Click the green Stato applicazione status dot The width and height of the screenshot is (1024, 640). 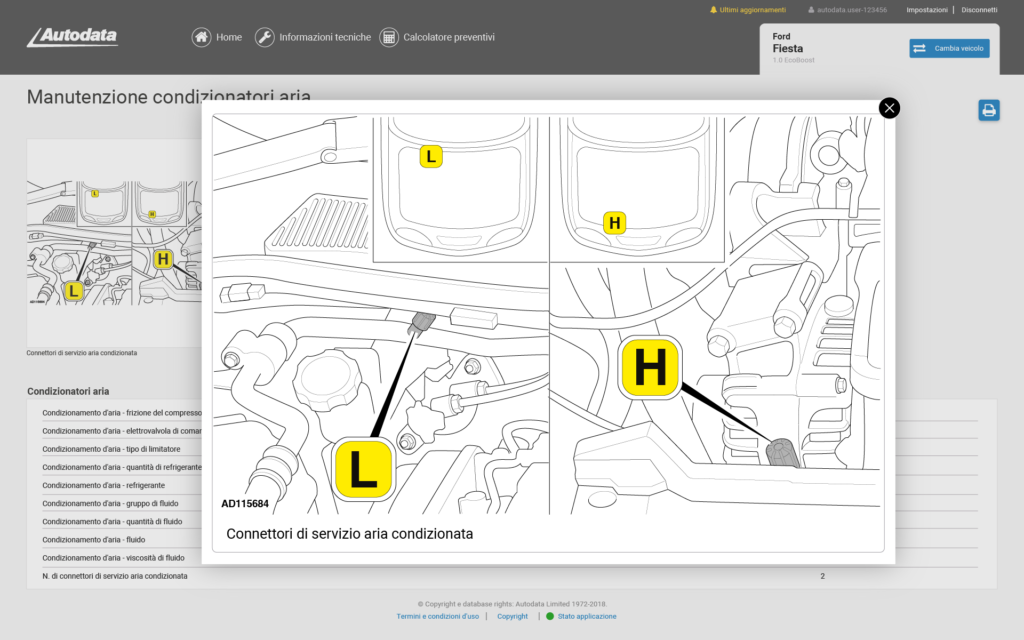point(550,616)
